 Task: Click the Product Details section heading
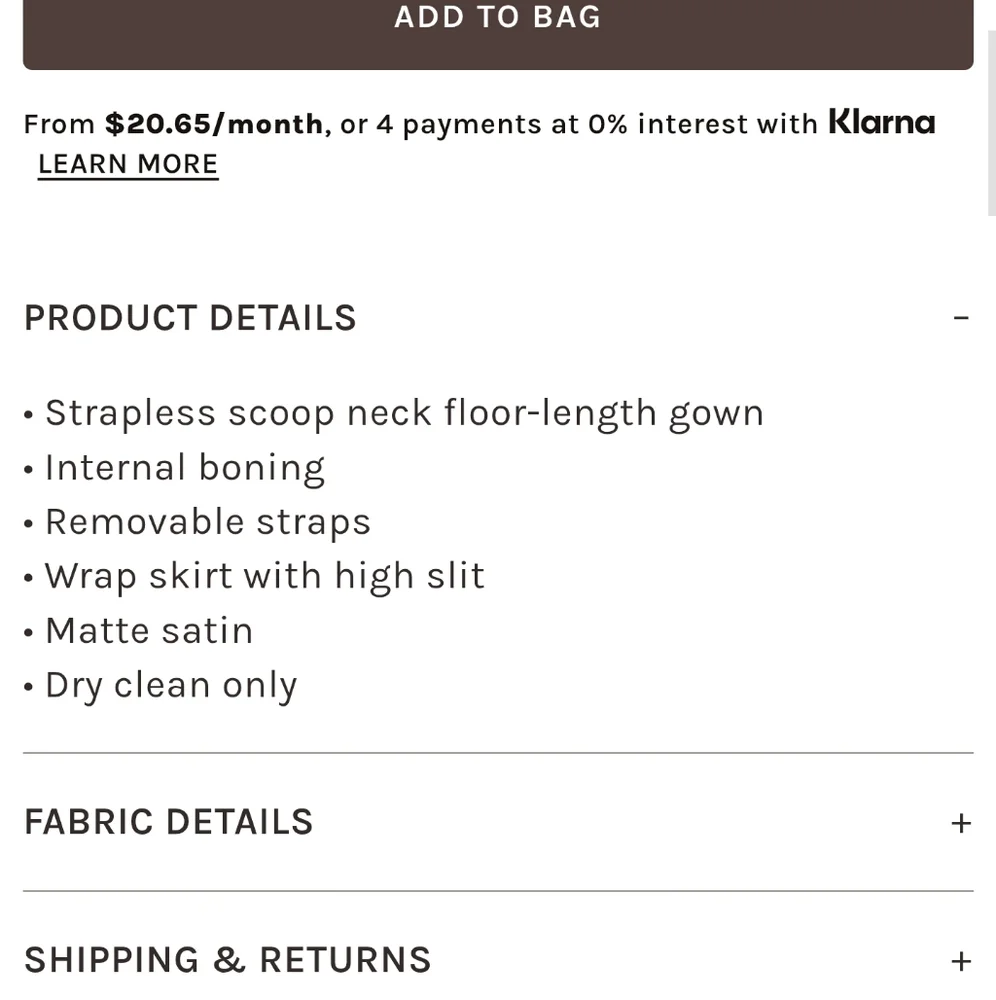coord(190,318)
